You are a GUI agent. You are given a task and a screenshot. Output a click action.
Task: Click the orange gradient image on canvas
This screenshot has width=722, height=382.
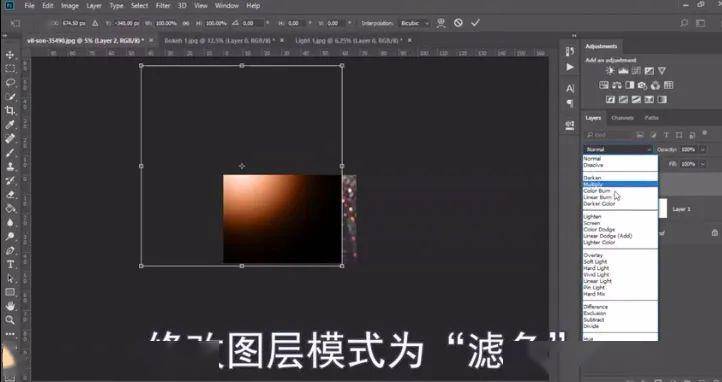pyautogui.click(x=282, y=219)
